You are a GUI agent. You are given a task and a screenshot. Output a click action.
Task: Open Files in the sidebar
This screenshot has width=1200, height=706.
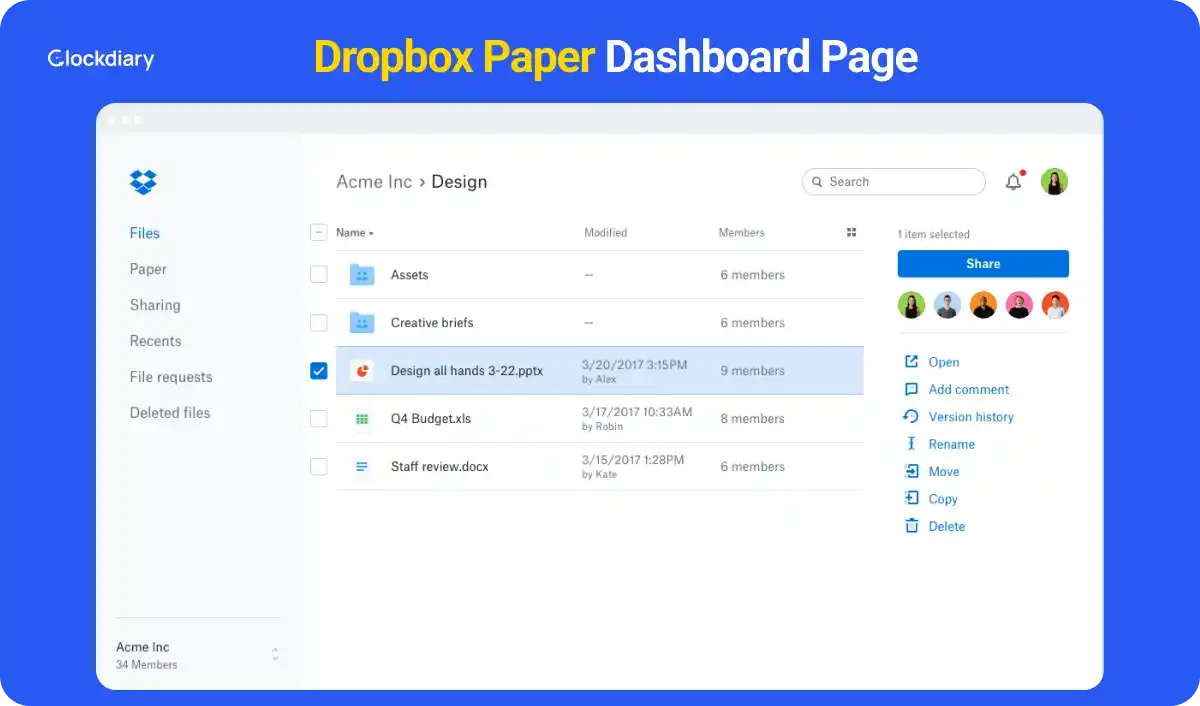(144, 233)
